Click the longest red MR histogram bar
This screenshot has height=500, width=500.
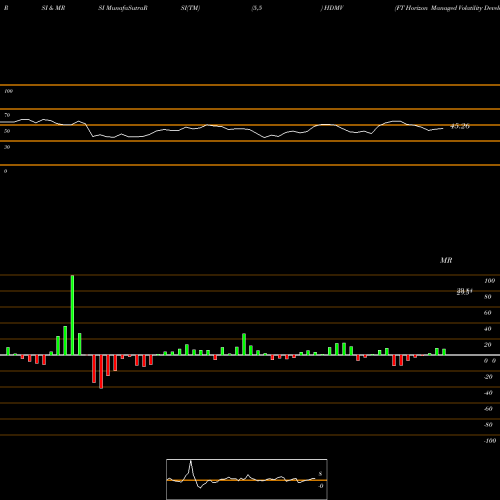pos(101,372)
